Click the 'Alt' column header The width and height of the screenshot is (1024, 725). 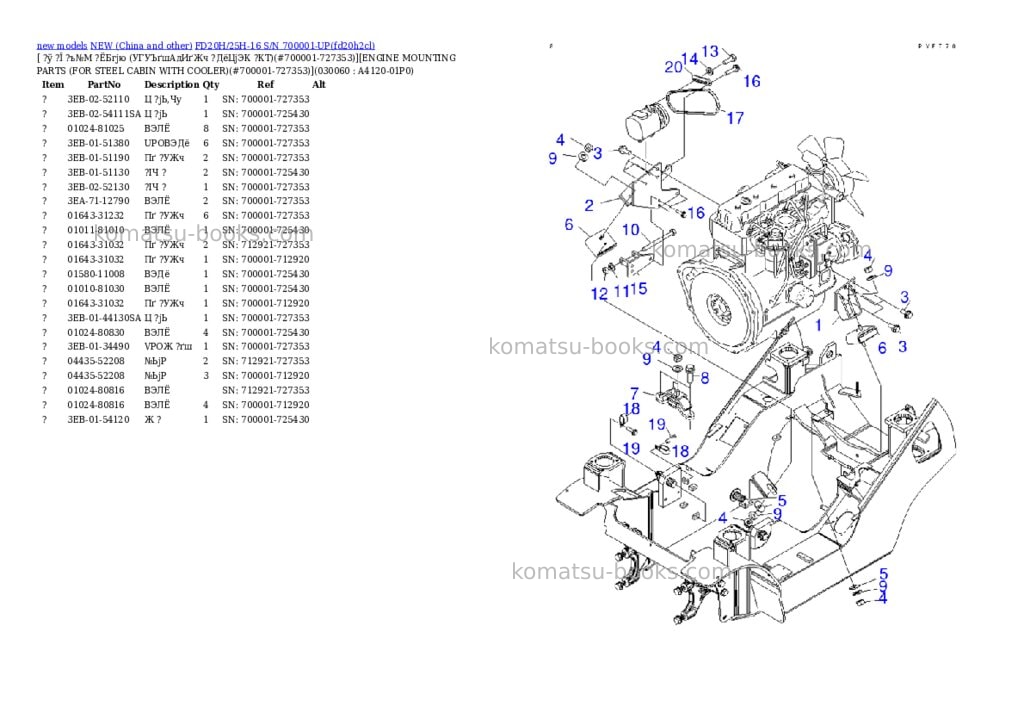(x=319, y=85)
